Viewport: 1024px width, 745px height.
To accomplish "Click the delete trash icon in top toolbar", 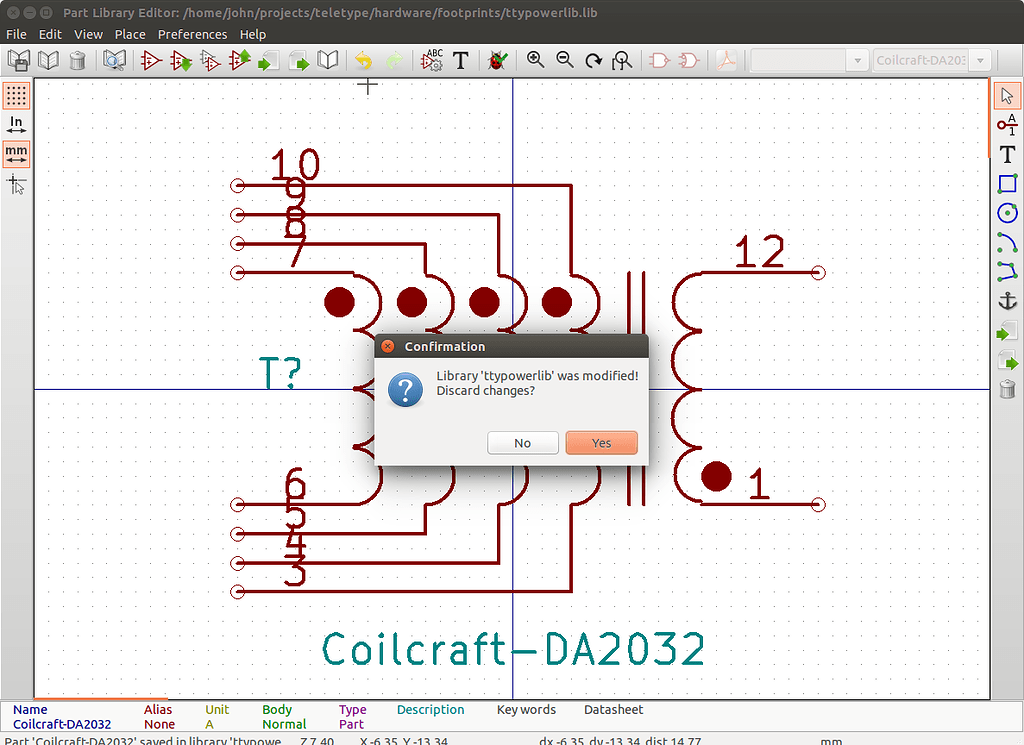I will tap(77, 61).
